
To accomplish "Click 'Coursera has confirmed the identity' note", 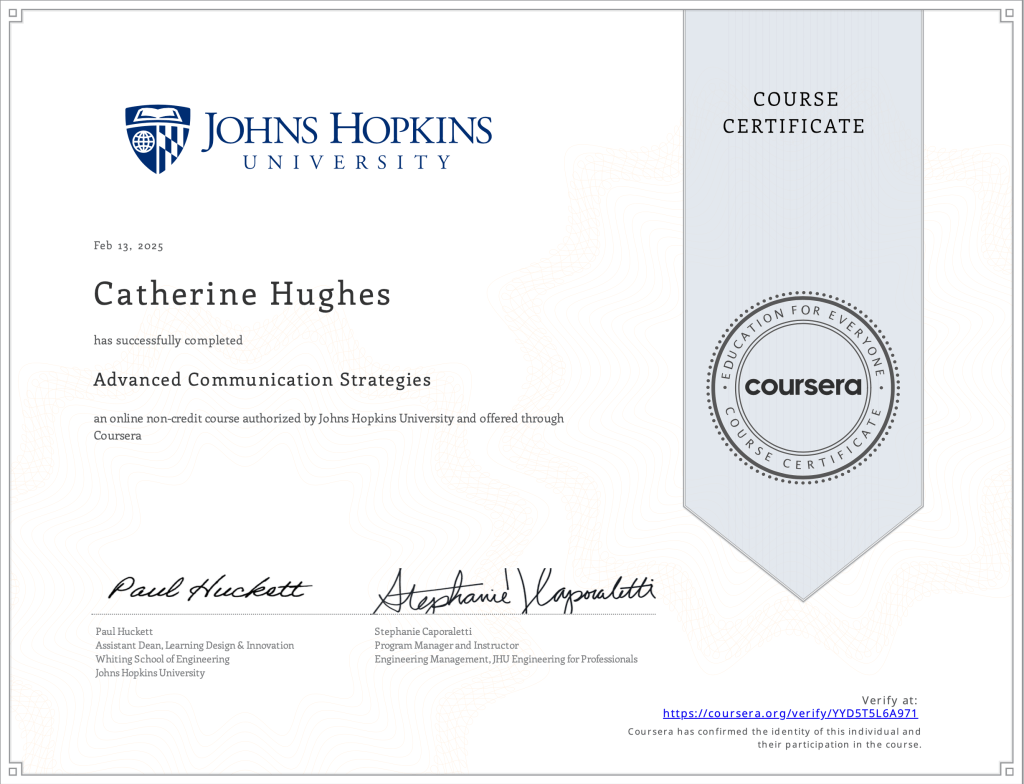I will coord(775,738).
